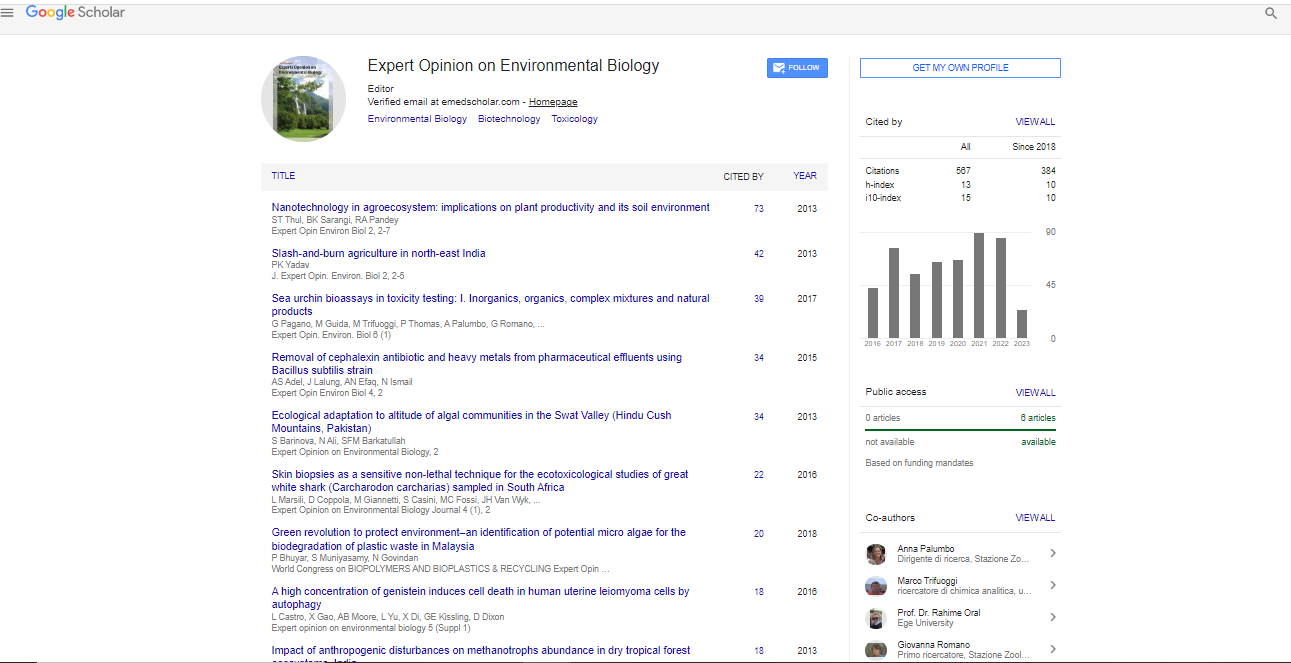Click the 2023 bar in citation chart
The height and width of the screenshot is (663, 1291).
click(x=1022, y=324)
